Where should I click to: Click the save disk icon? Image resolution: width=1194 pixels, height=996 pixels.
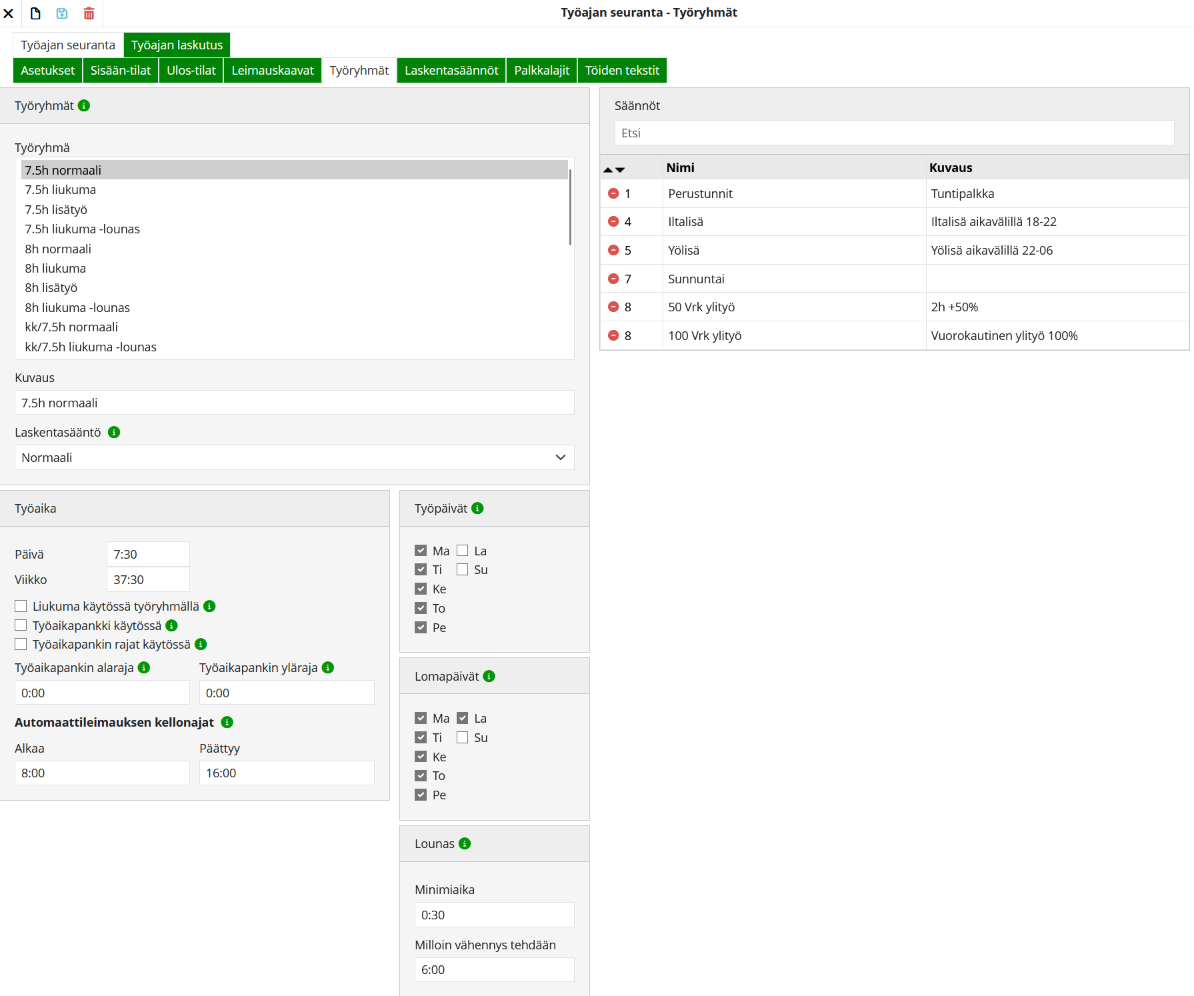(62, 13)
